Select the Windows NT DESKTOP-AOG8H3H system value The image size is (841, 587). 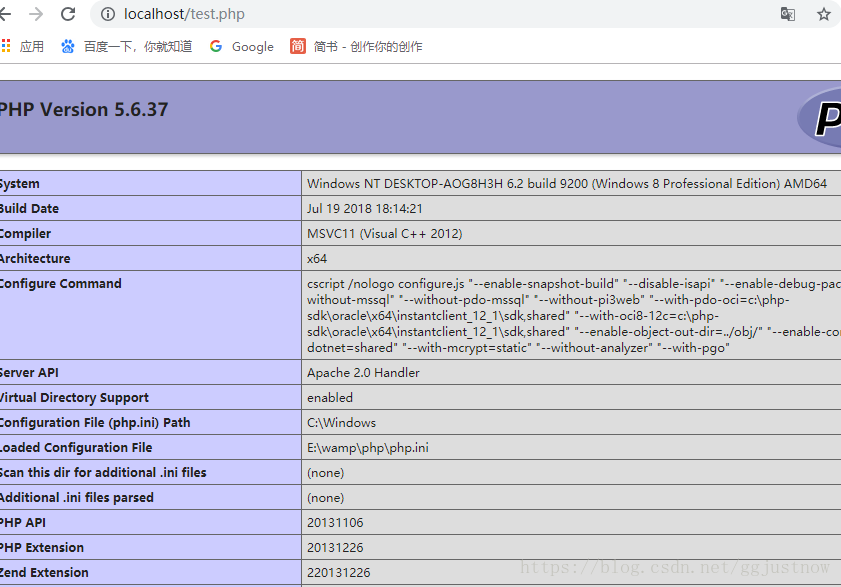click(x=567, y=184)
